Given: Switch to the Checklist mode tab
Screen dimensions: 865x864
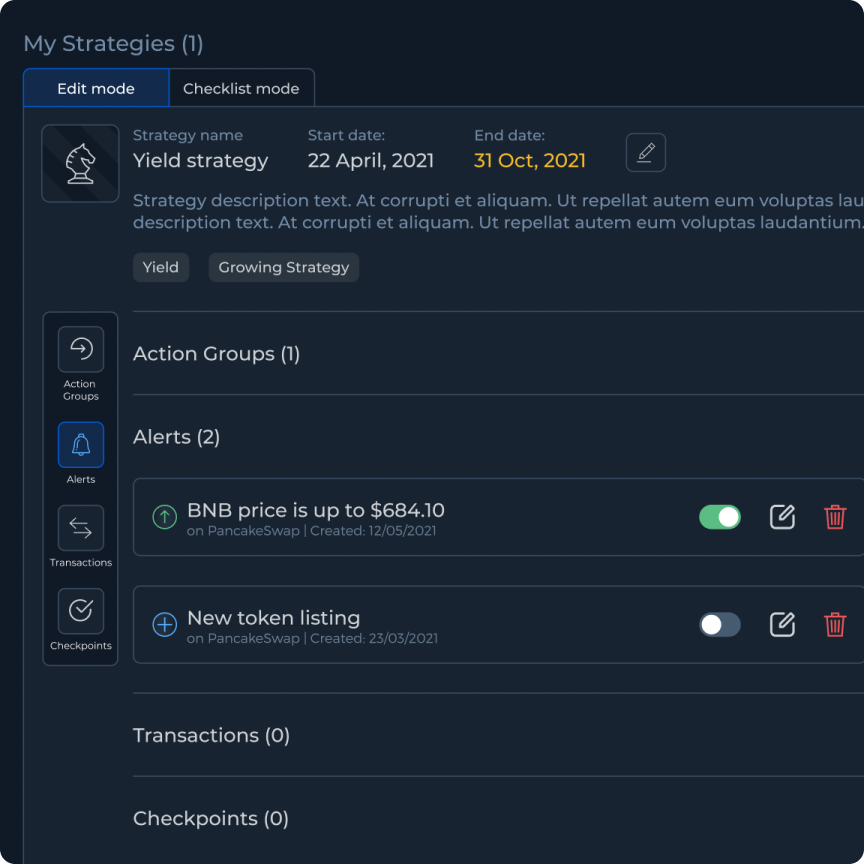Looking at the screenshot, I should pos(241,88).
